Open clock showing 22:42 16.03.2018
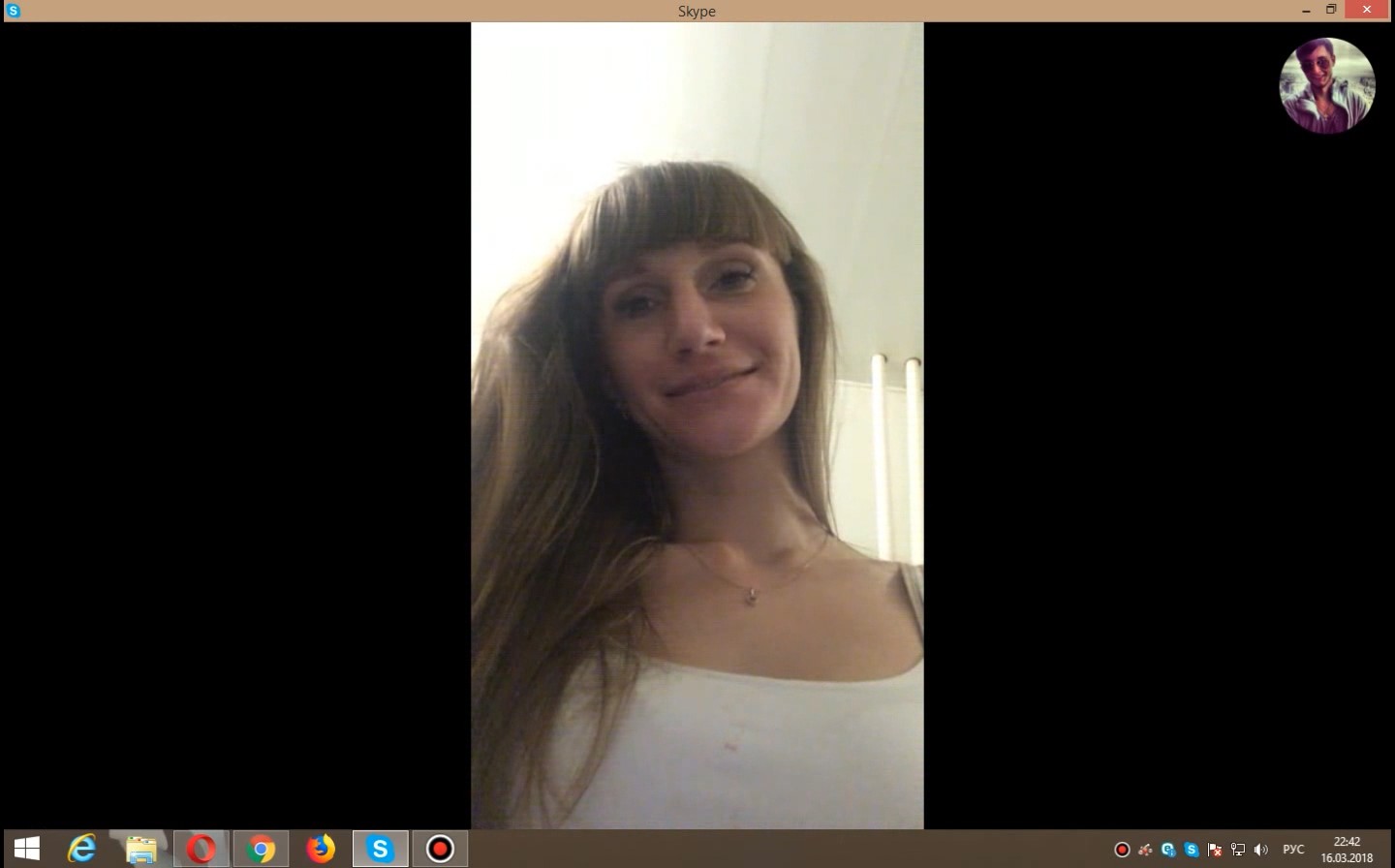 coord(1347,850)
